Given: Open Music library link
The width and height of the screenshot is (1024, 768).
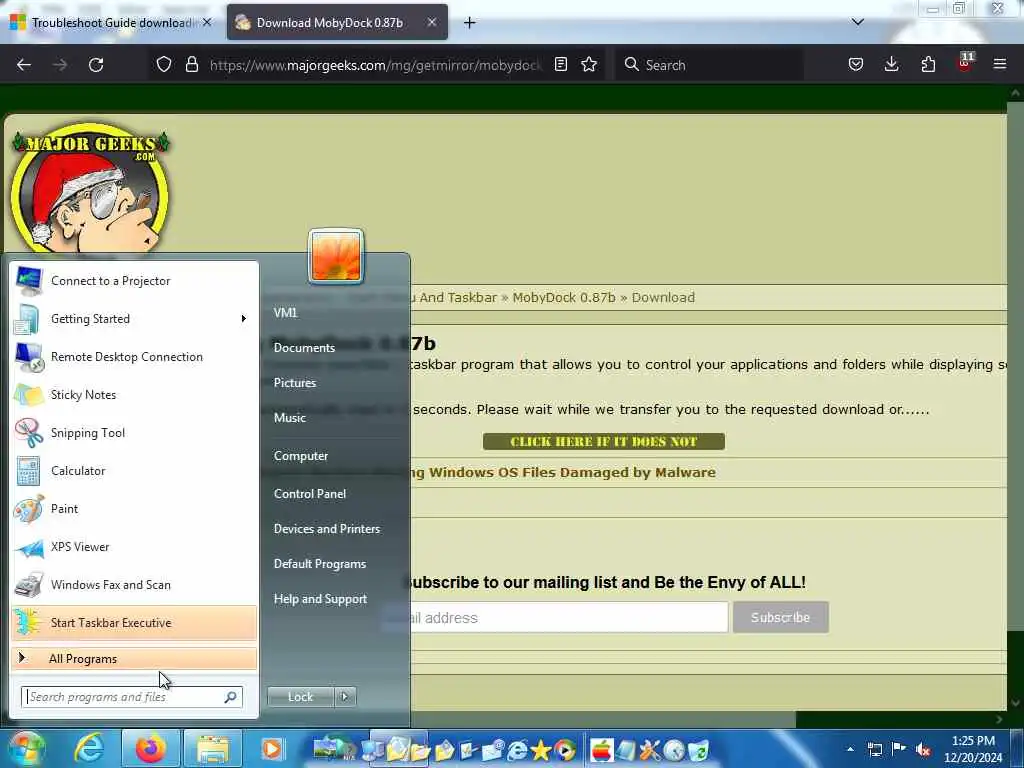Looking at the screenshot, I should [289, 417].
